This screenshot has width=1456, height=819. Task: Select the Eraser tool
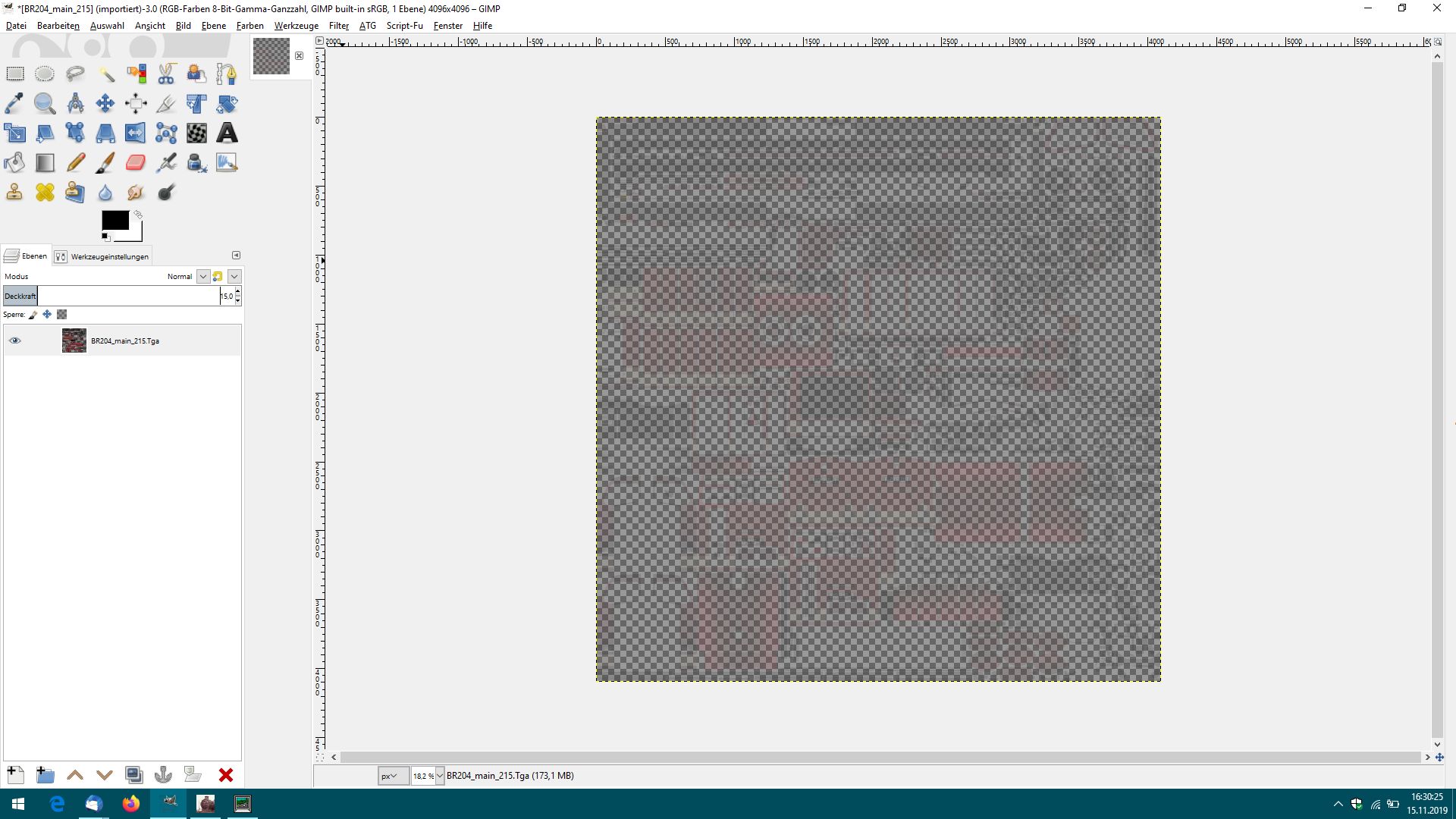[x=136, y=162]
